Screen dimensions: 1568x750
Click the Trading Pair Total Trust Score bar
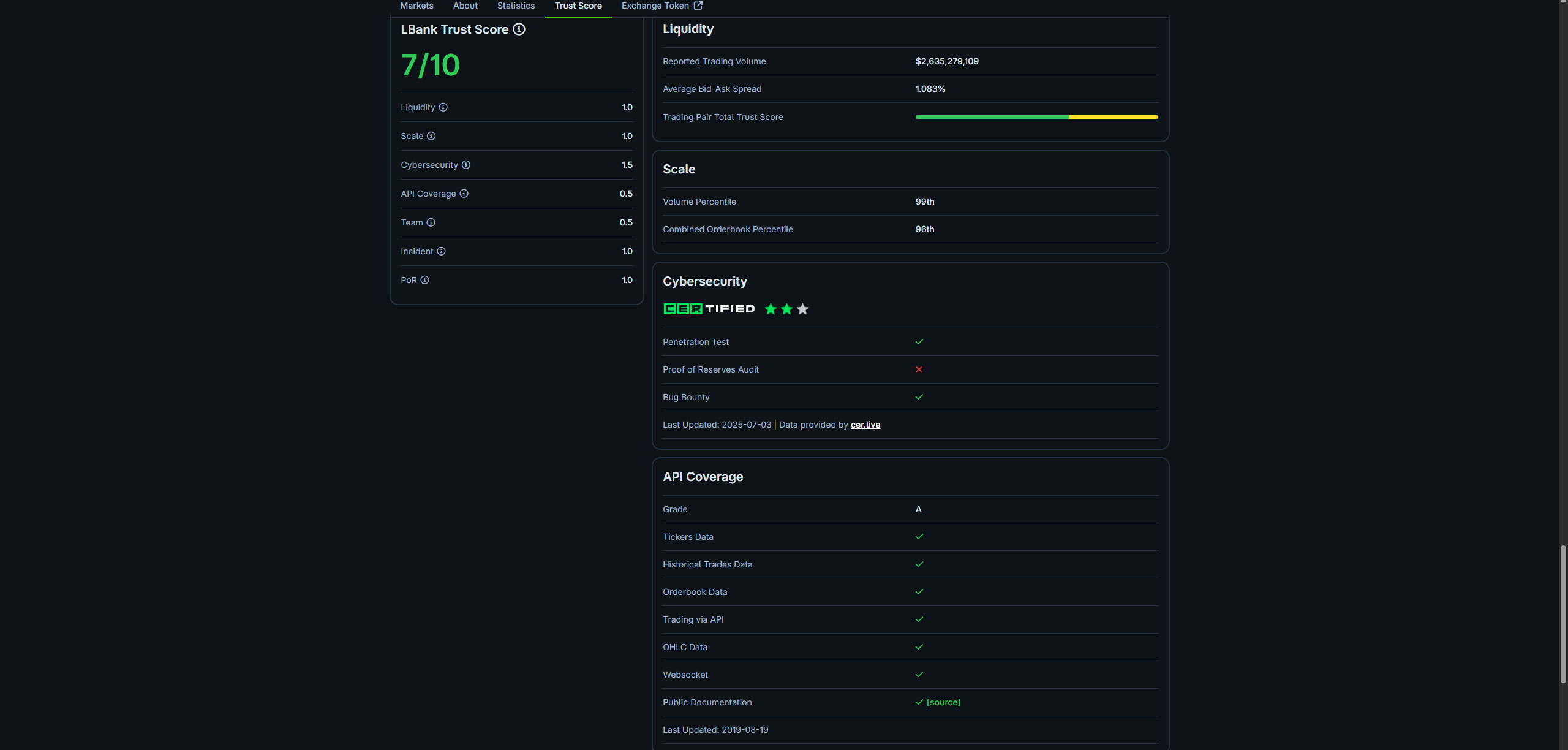click(x=1036, y=117)
